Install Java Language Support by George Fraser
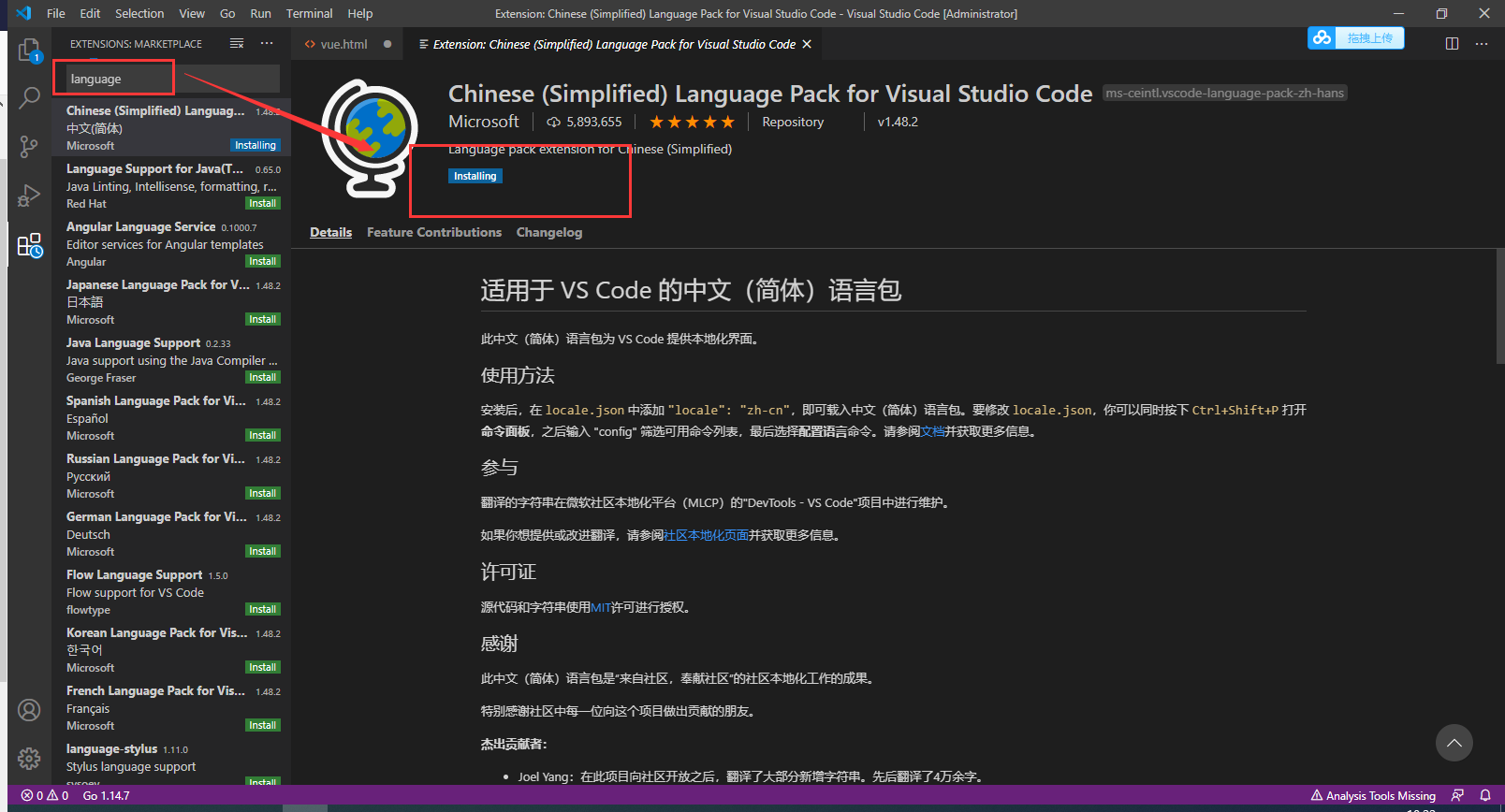This screenshot has height=812, width=1505. coord(262,377)
